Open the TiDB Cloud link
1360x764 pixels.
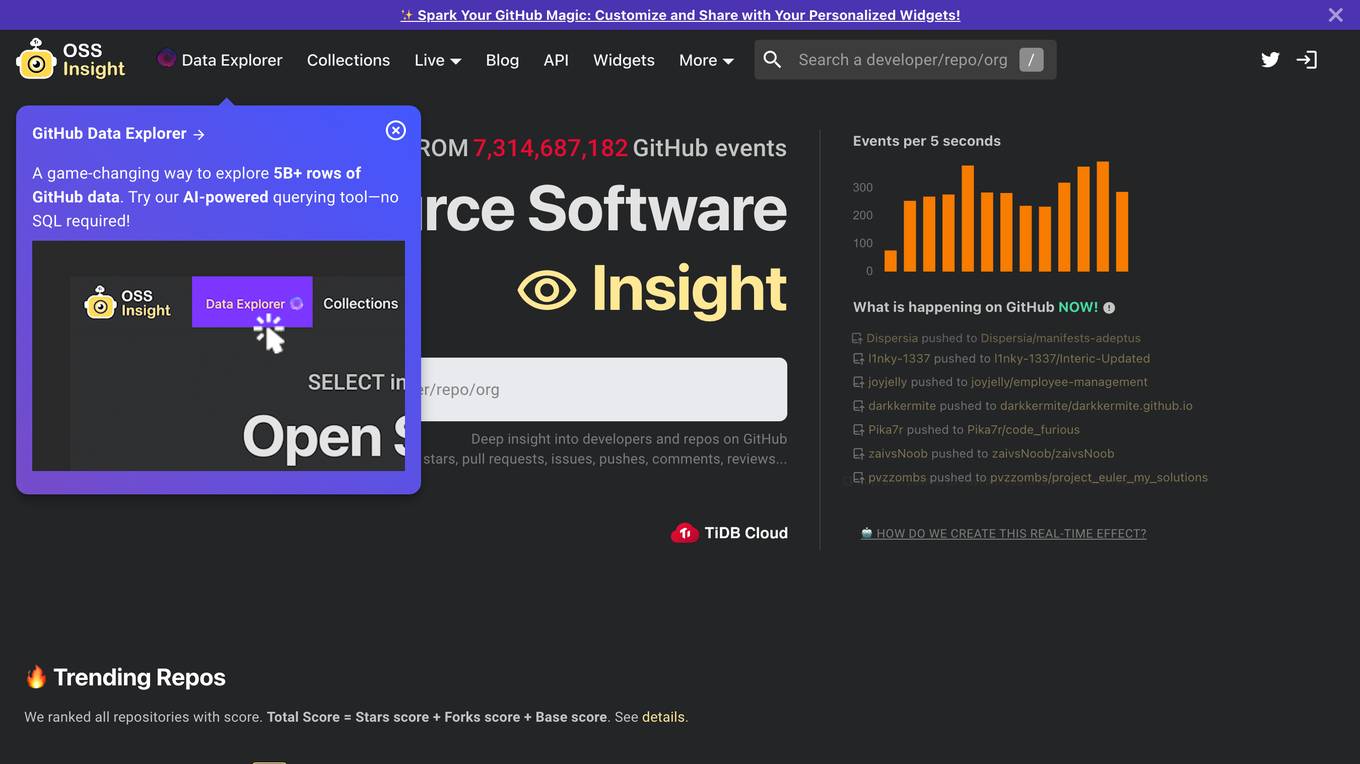coord(729,533)
